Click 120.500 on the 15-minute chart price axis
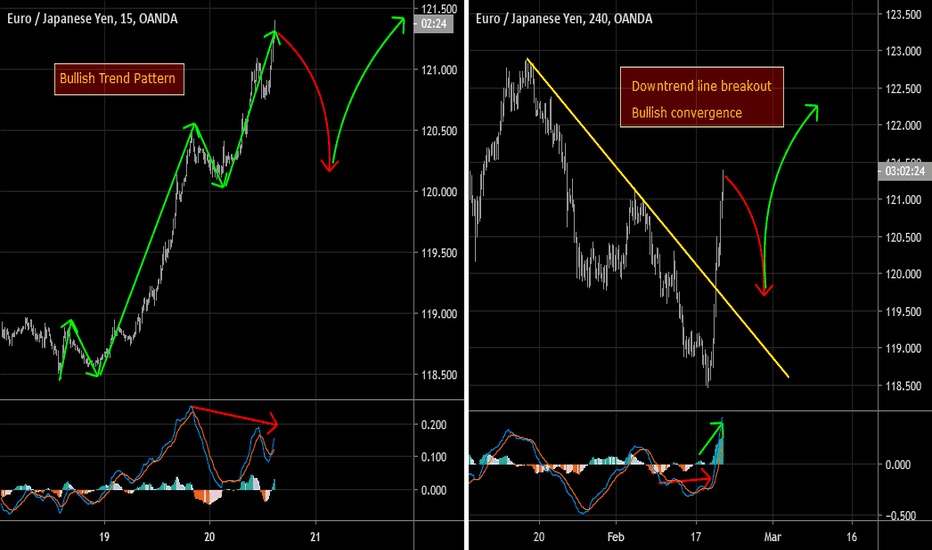Image resolution: width=932 pixels, height=550 pixels. click(x=439, y=131)
